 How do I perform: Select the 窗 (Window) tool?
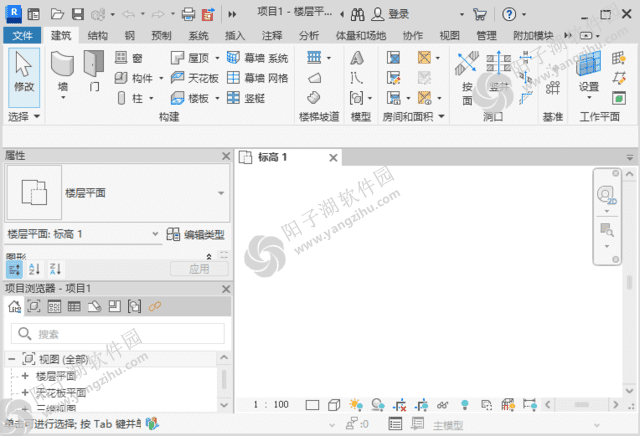[129, 58]
